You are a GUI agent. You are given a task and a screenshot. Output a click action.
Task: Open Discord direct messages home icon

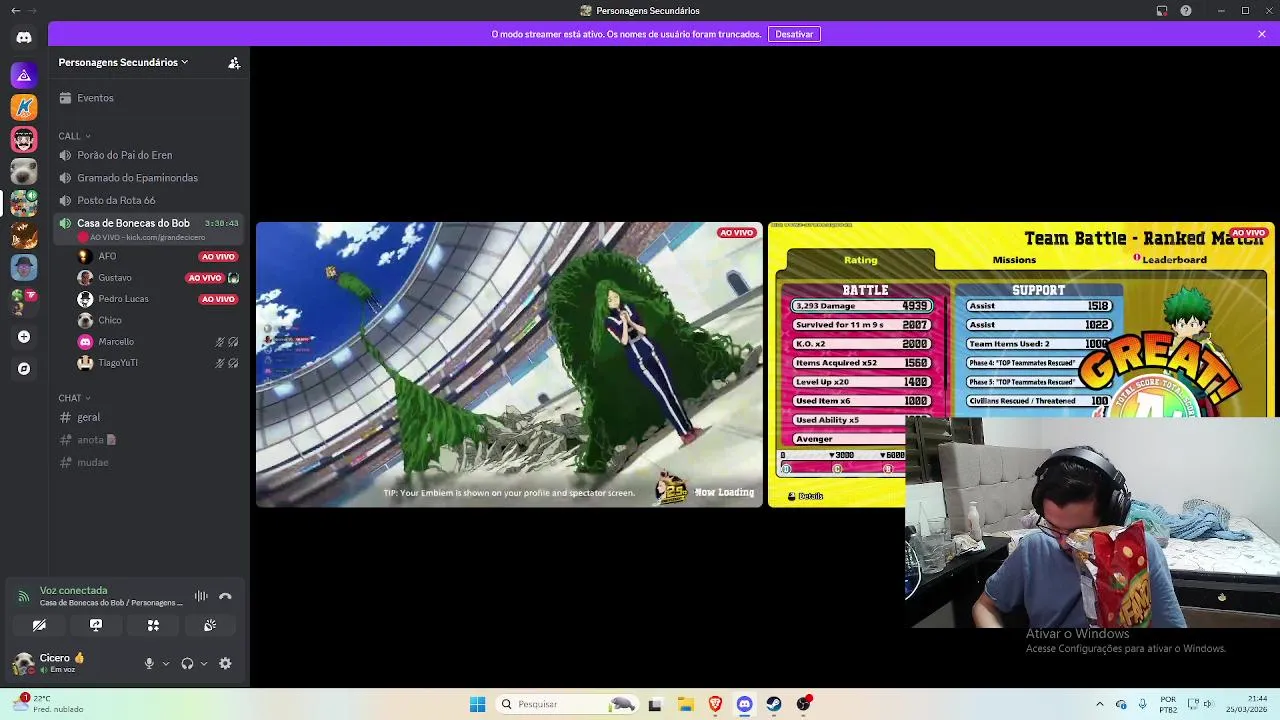pos(24,37)
